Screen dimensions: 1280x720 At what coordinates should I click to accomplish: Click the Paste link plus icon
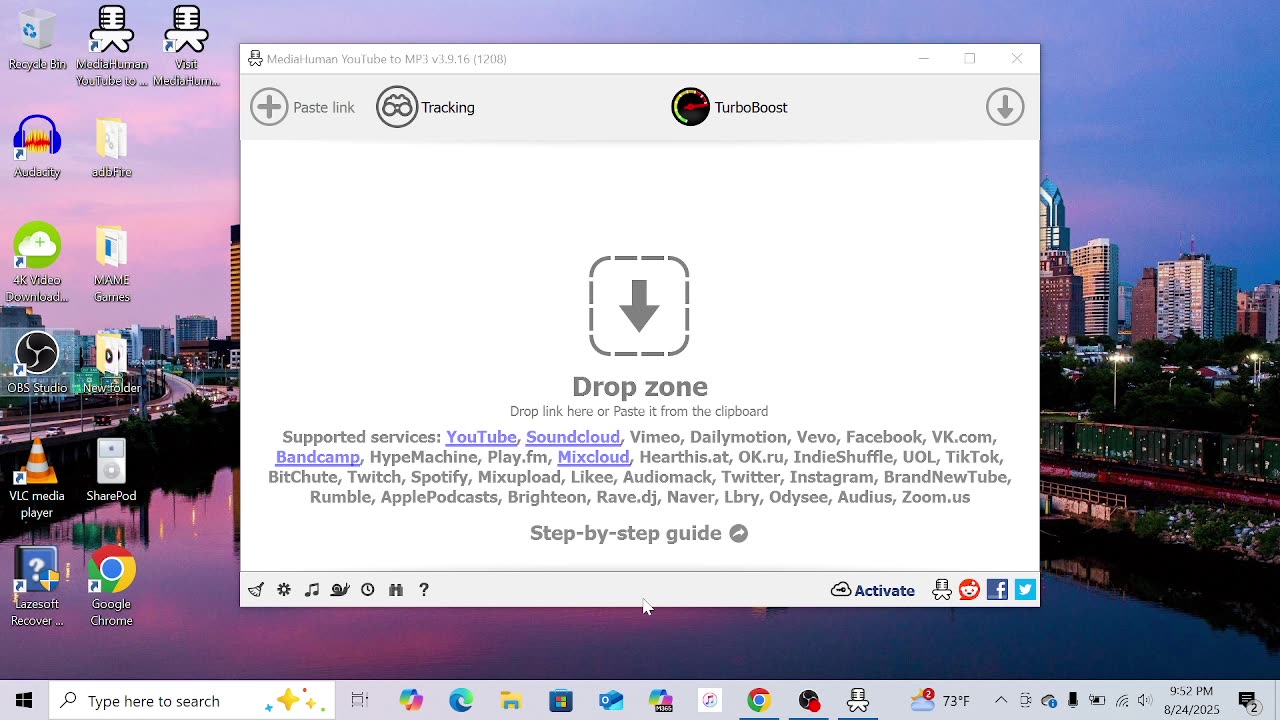tap(269, 107)
